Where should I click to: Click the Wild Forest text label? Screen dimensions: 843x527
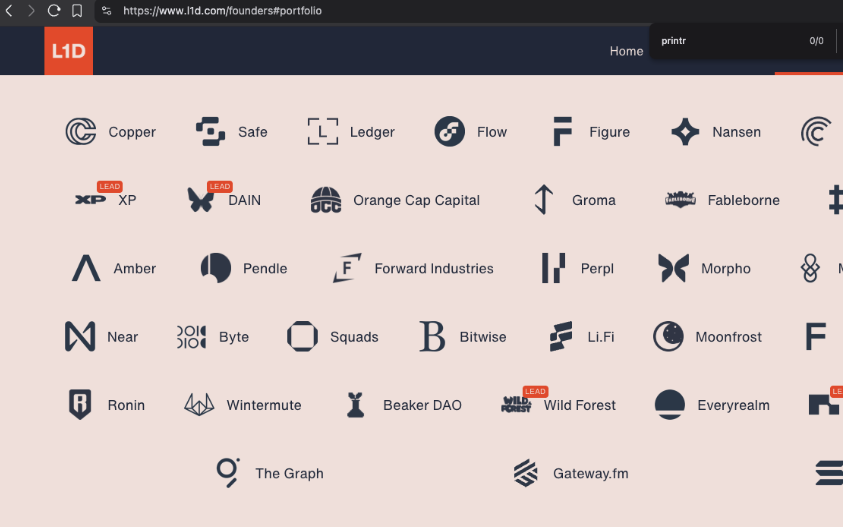(x=580, y=405)
